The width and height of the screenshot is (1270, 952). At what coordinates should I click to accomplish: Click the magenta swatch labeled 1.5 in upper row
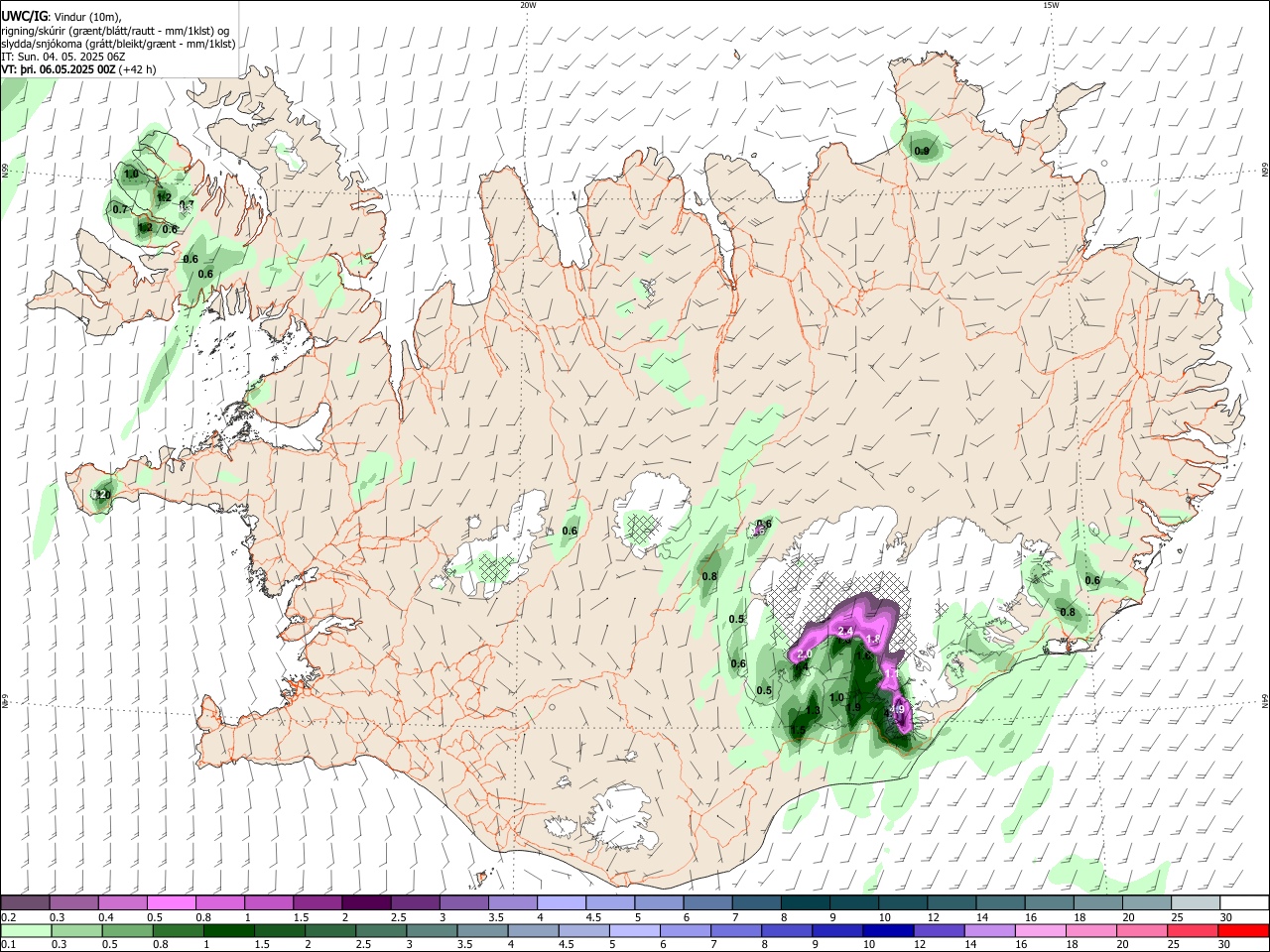(x=317, y=903)
